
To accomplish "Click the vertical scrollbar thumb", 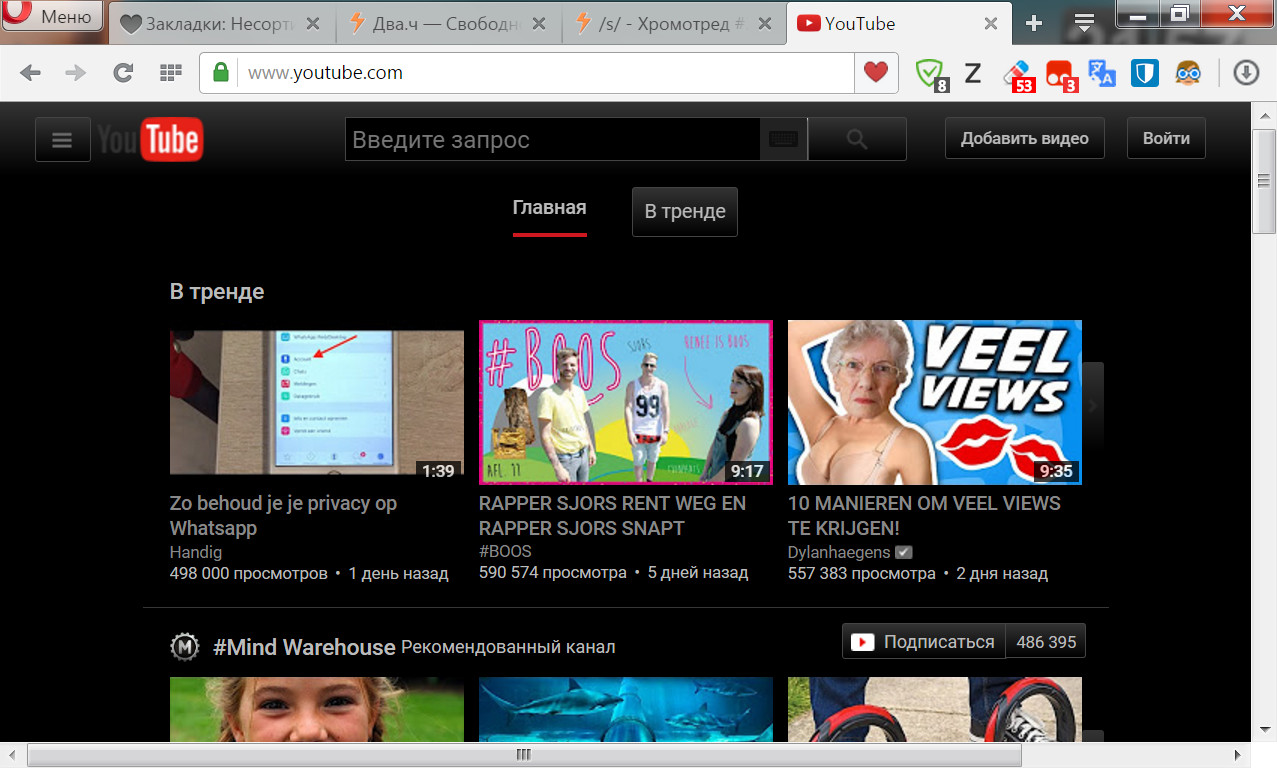I will point(1264,181).
